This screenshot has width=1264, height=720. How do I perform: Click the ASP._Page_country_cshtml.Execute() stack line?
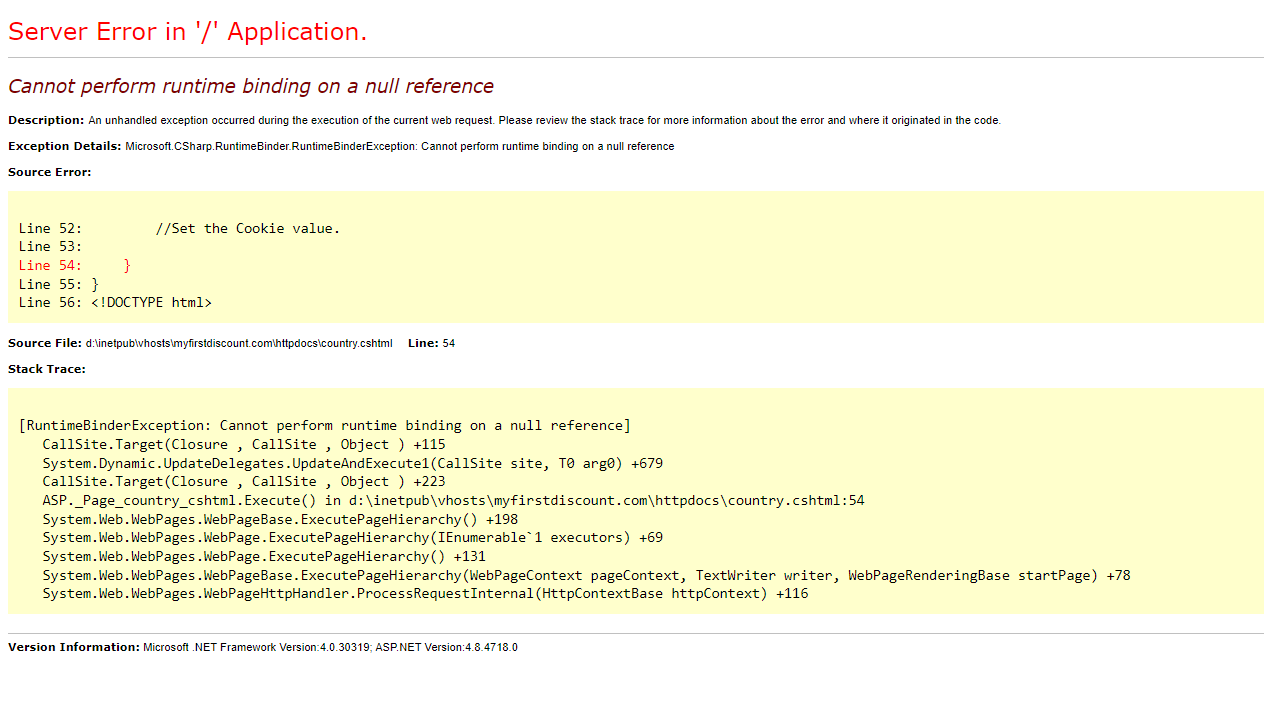tap(452, 500)
